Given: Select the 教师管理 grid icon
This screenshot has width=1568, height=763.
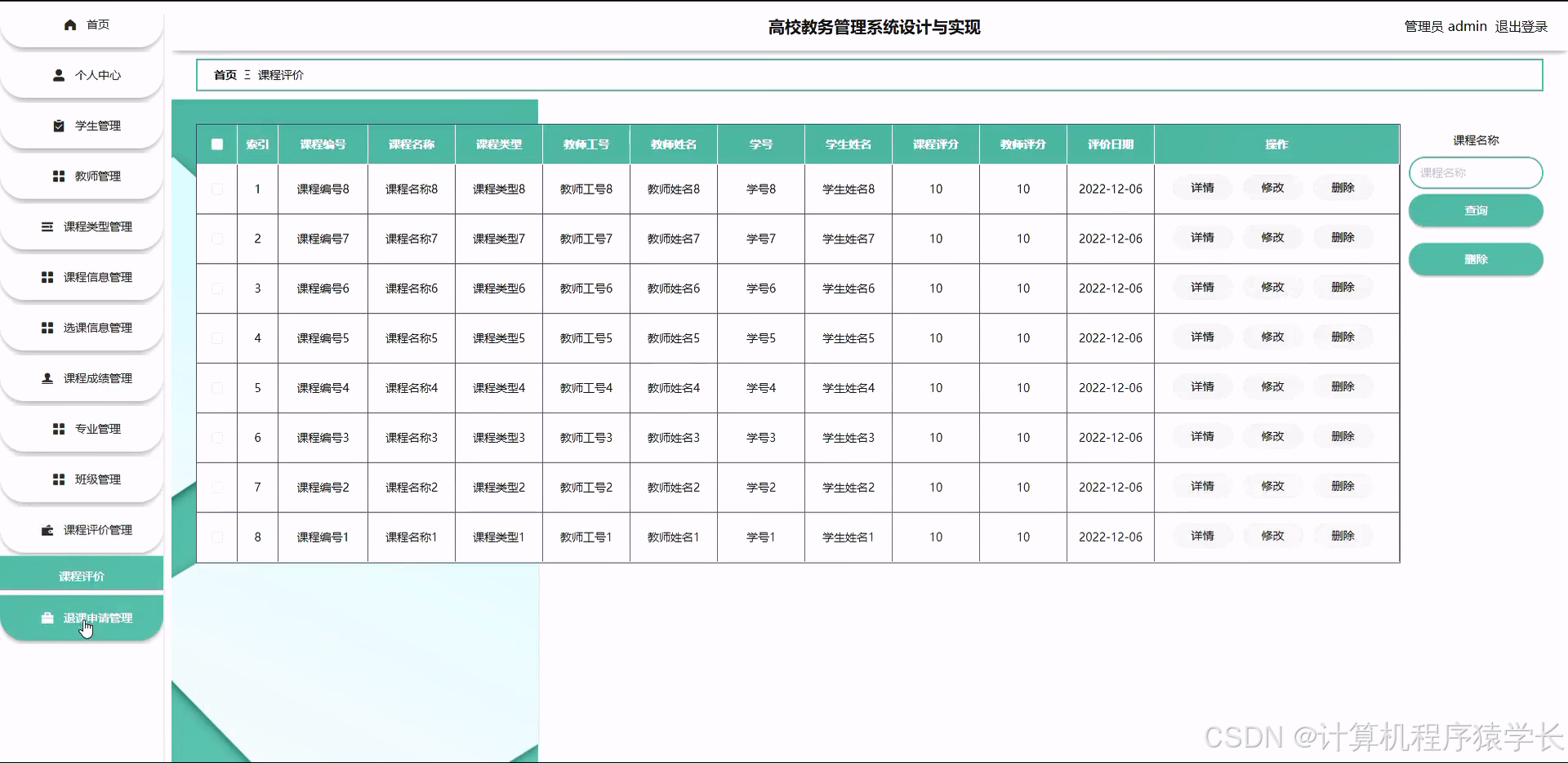Looking at the screenshot, I should pos(58,176).
